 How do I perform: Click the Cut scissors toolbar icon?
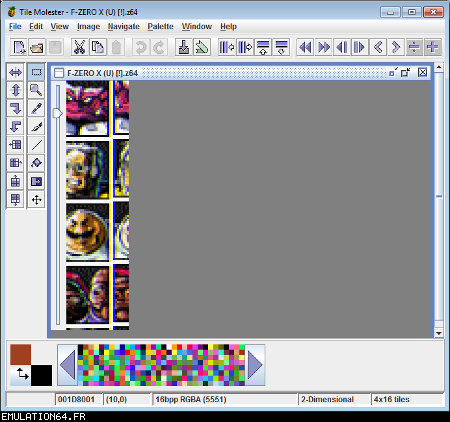79,47
